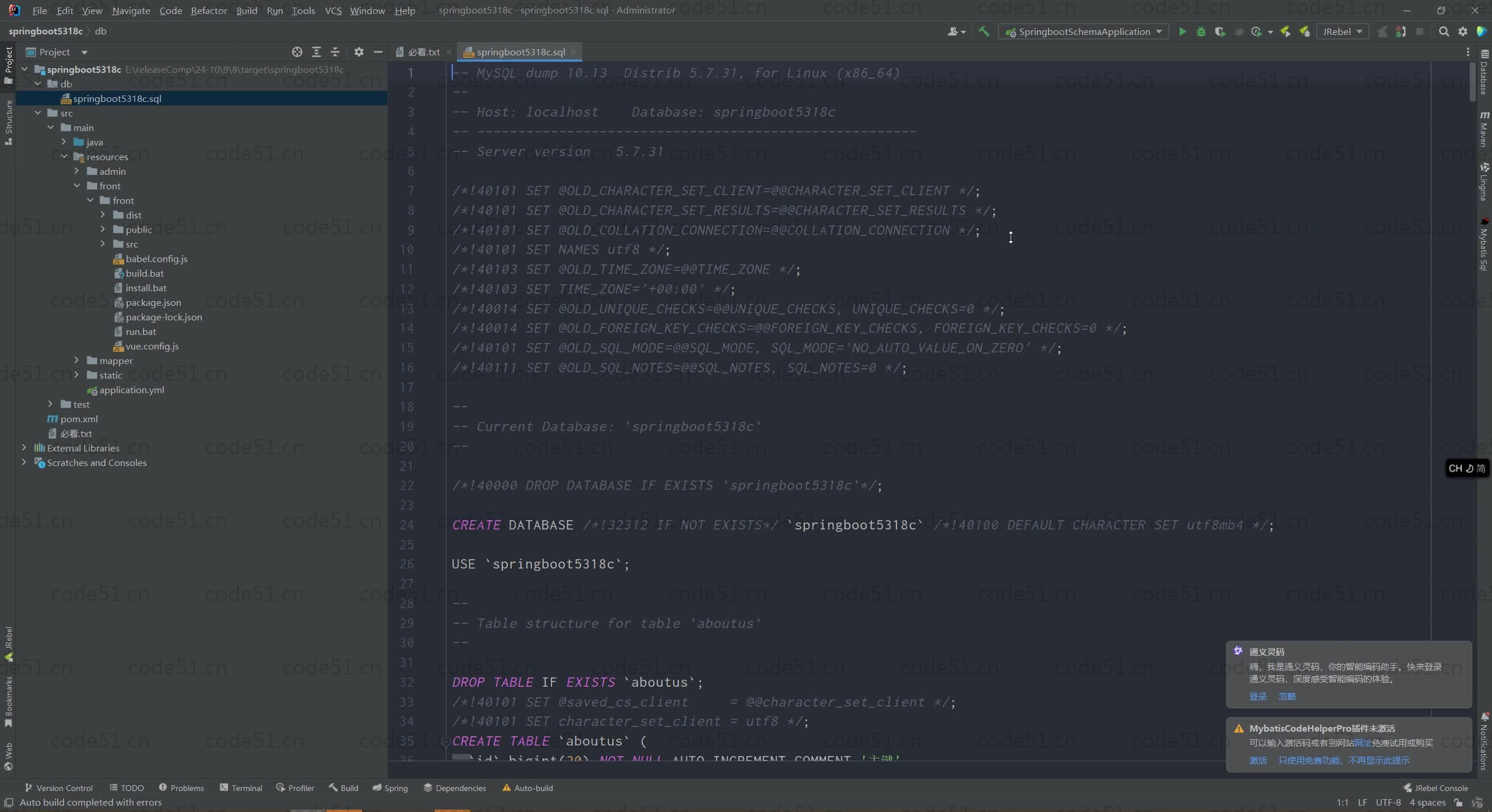Collapse all in the Project panel
Image resolution: width=1492 pixels, height=812 pixels.
click(x=335, y=52)
